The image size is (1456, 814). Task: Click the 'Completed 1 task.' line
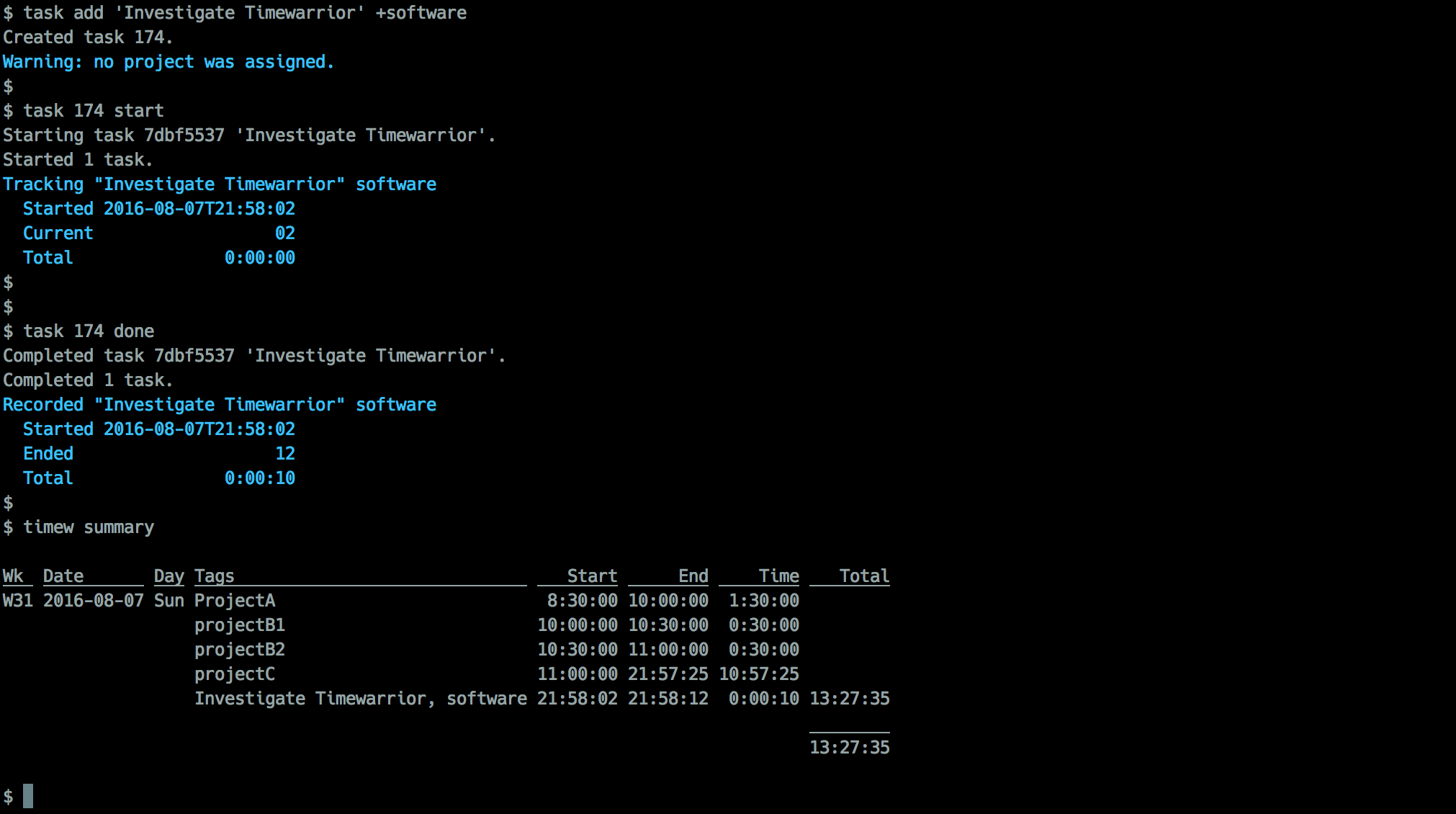(88, 380)
